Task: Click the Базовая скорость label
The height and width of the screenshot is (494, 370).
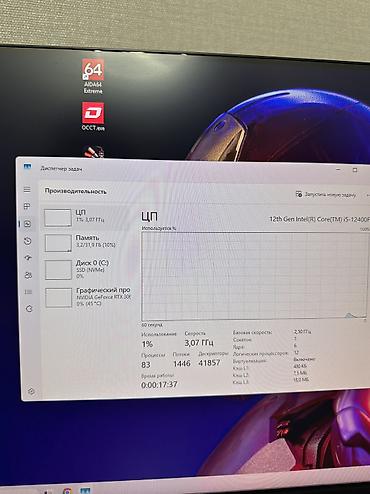Action: pos(252,332)
